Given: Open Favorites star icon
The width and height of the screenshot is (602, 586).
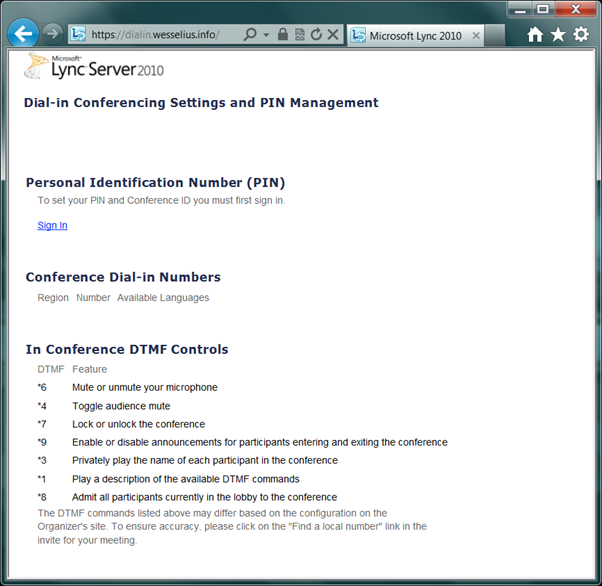Looking at the screenshot, I should [x=558, y=35].
